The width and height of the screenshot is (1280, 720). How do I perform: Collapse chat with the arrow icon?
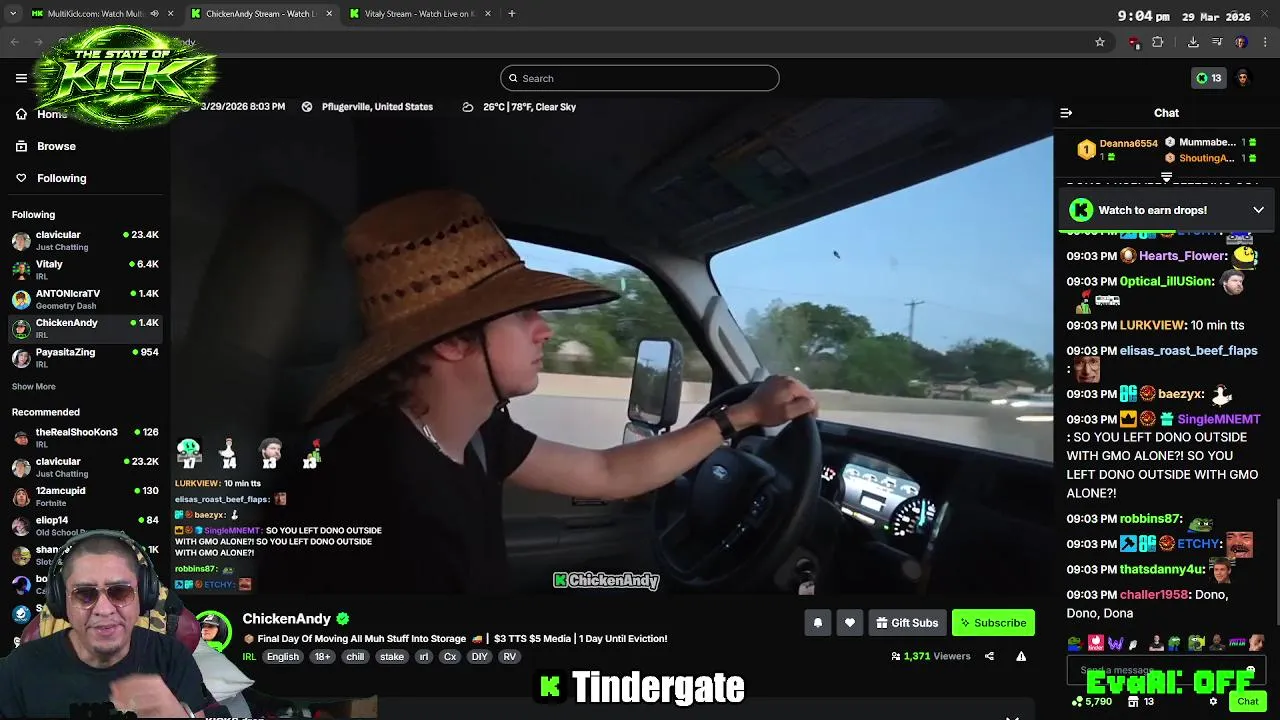point(1066,113)
